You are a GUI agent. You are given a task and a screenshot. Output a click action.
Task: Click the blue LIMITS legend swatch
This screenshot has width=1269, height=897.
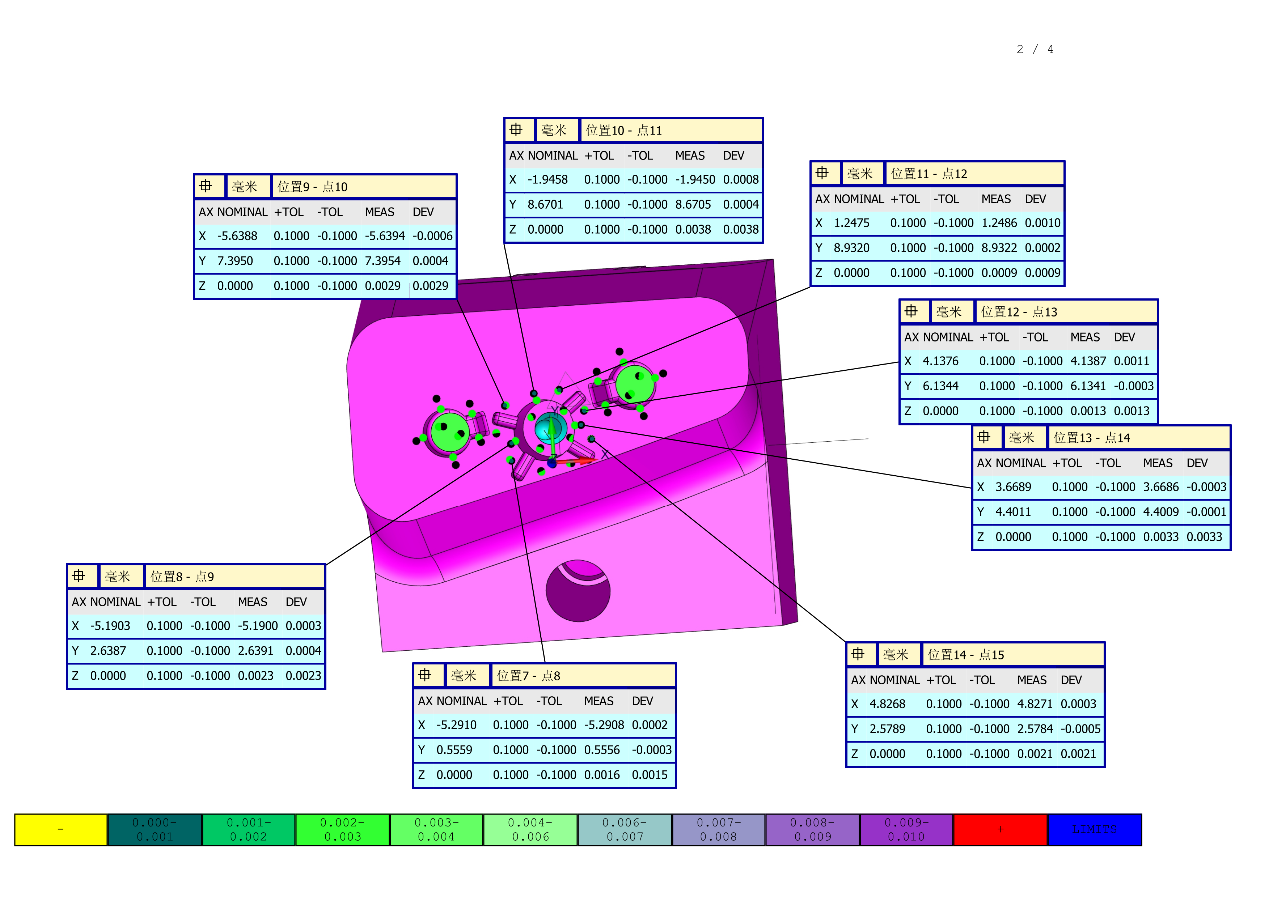coord(1094,830)
